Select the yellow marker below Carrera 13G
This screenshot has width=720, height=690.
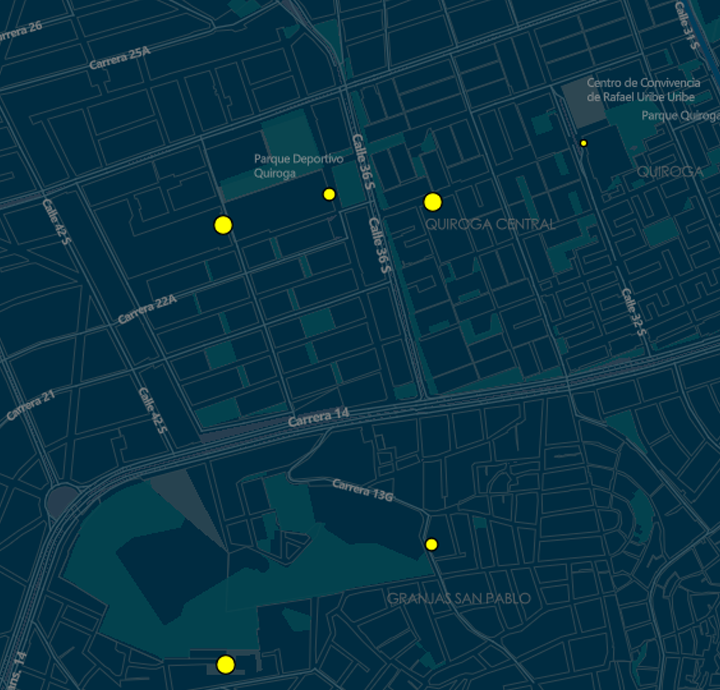(x=431, y=544)
